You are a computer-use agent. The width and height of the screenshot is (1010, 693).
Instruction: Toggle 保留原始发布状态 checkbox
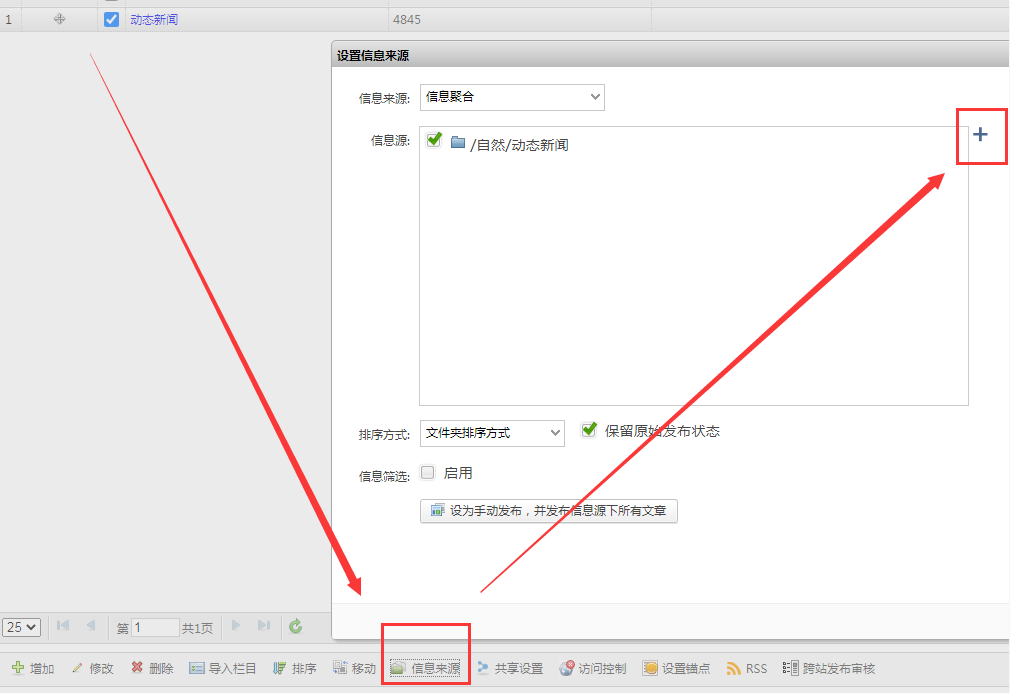(589, 429)
